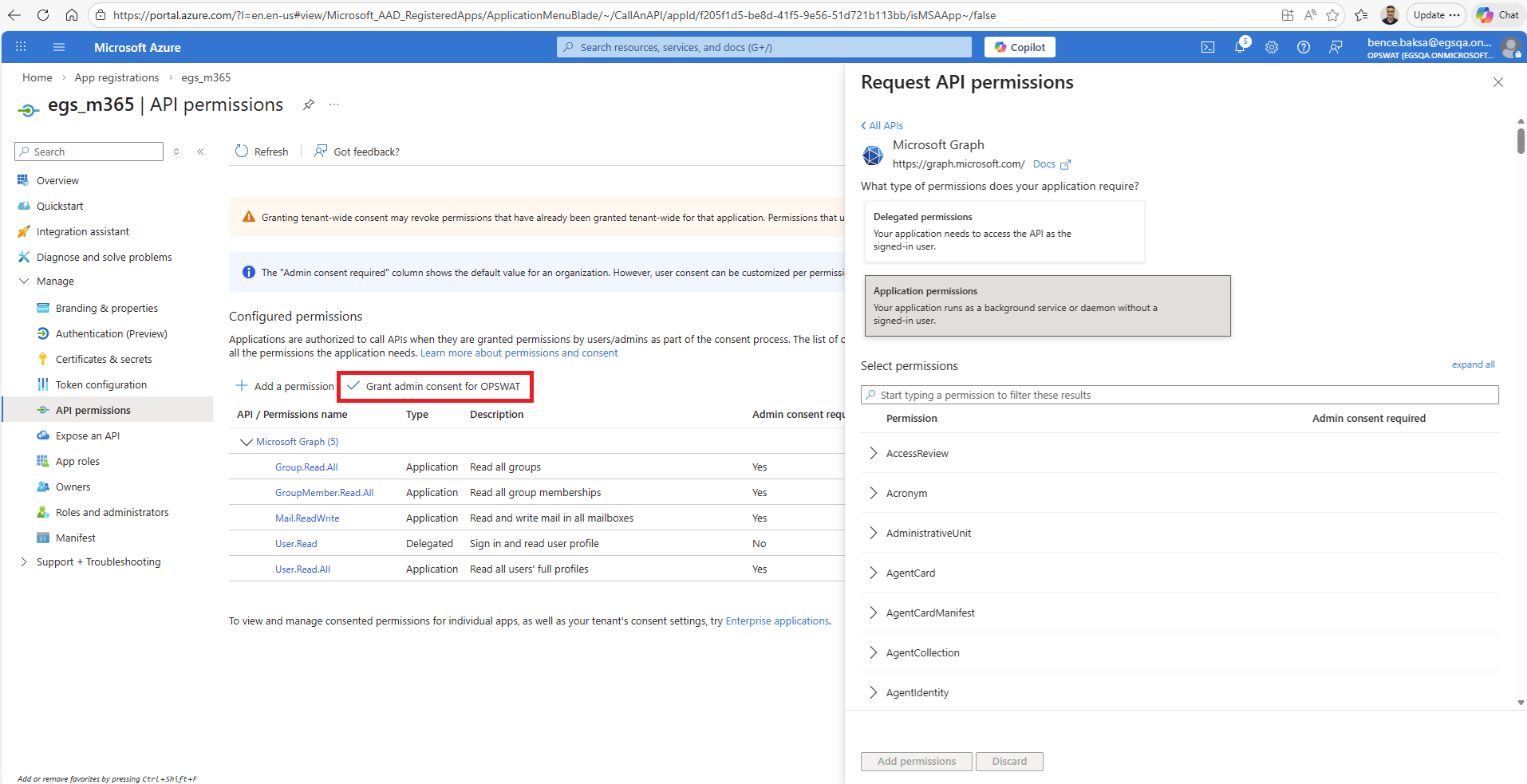Collapse the Microsoft Graph (5) group
The height and width of the screenshot is (784, 1527).
pyautogui.click(x=246, y=442)
